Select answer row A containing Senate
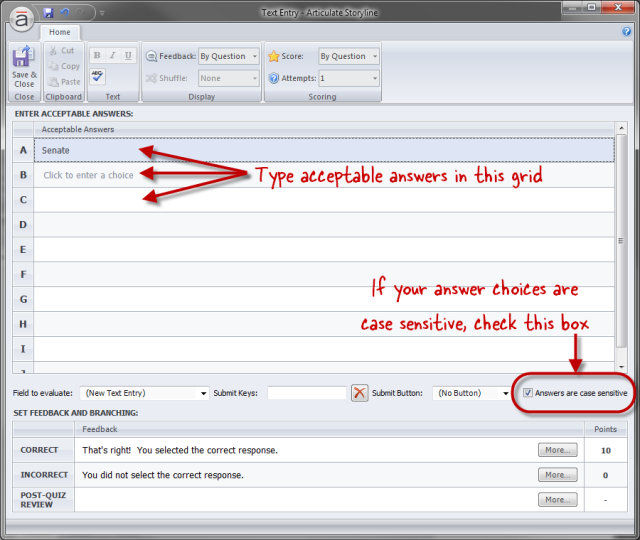Viewport: 640px width, 540px height. pos(324,150)
